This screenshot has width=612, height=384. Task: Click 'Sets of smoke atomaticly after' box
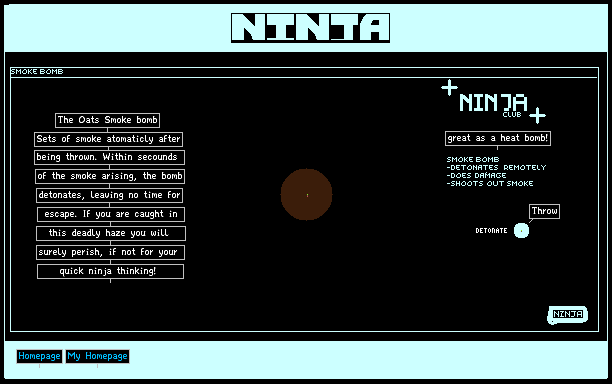[x=109, y=139]
